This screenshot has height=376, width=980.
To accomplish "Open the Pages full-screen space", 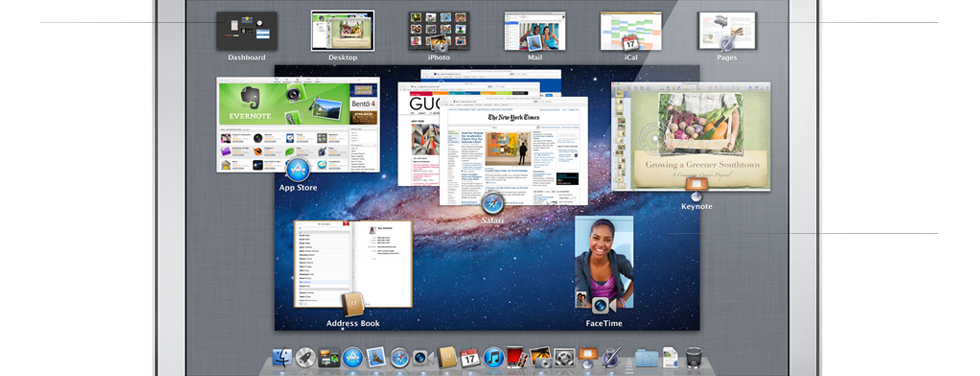I will click(727, 31).
